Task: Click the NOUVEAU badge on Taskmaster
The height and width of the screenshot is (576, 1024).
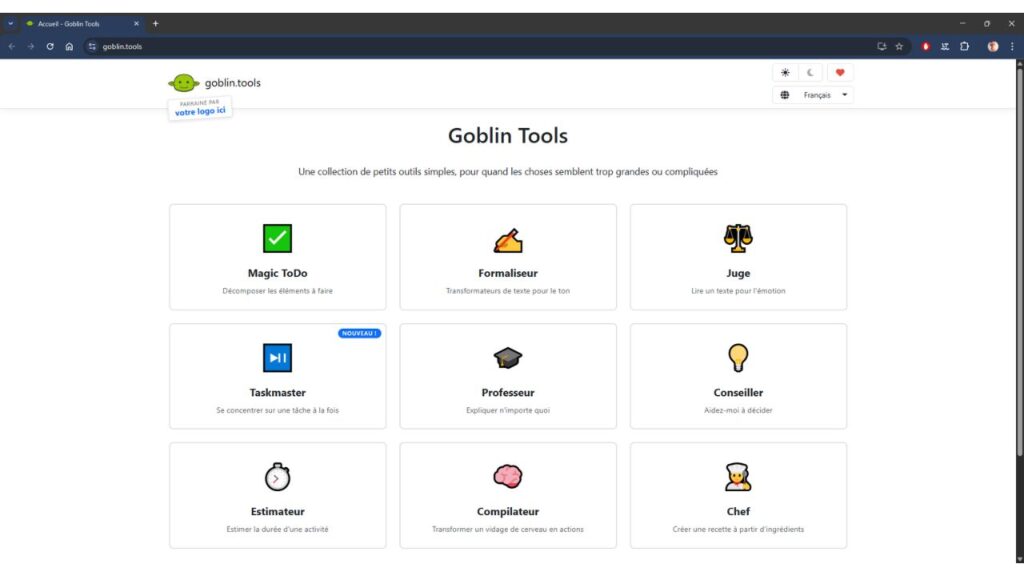Action: click(x=359, y=333)
